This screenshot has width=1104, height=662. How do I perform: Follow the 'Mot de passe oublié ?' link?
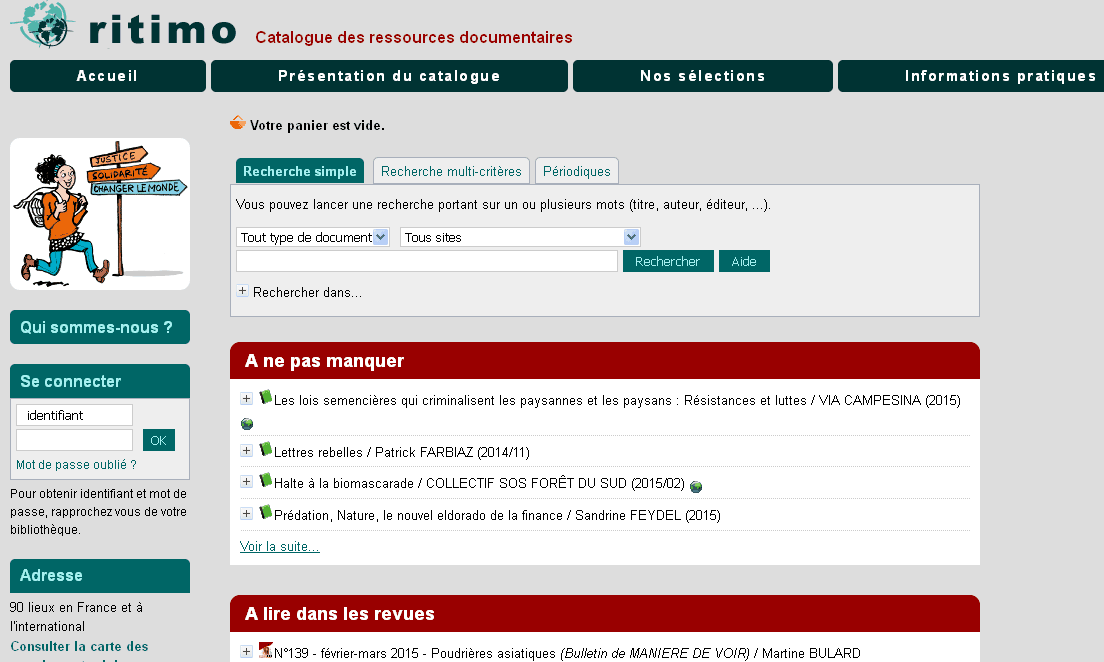tap(76, 465)
